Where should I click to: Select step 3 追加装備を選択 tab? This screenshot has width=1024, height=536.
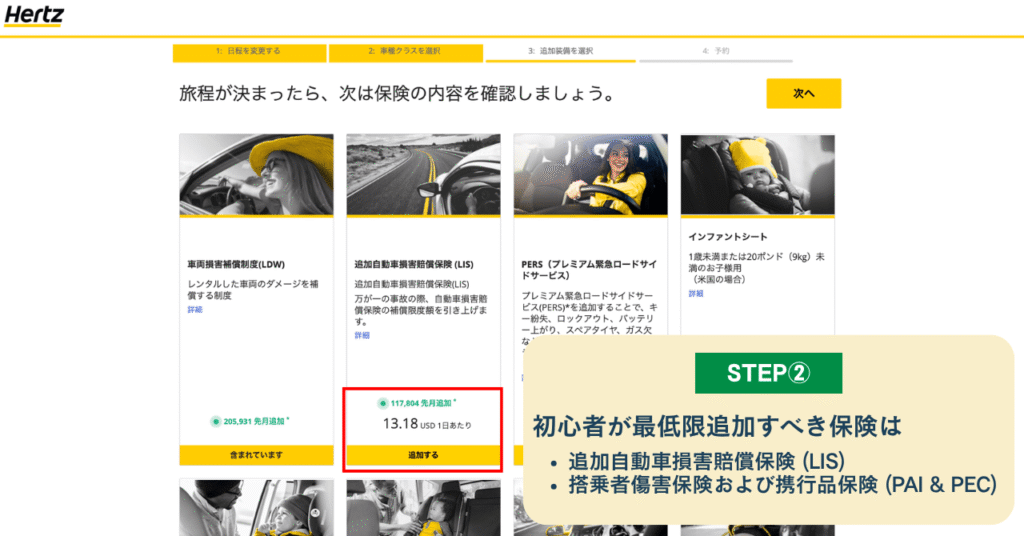point(560,52)
